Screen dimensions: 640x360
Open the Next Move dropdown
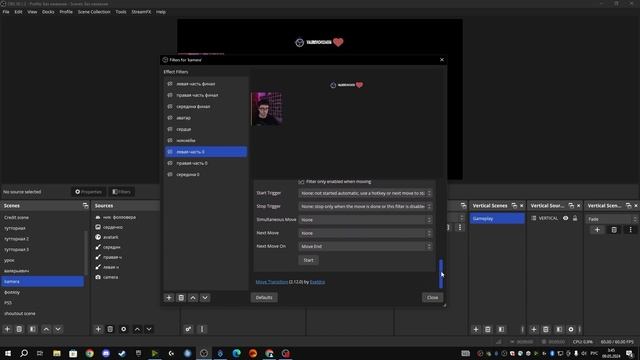[x=365, y=233]
